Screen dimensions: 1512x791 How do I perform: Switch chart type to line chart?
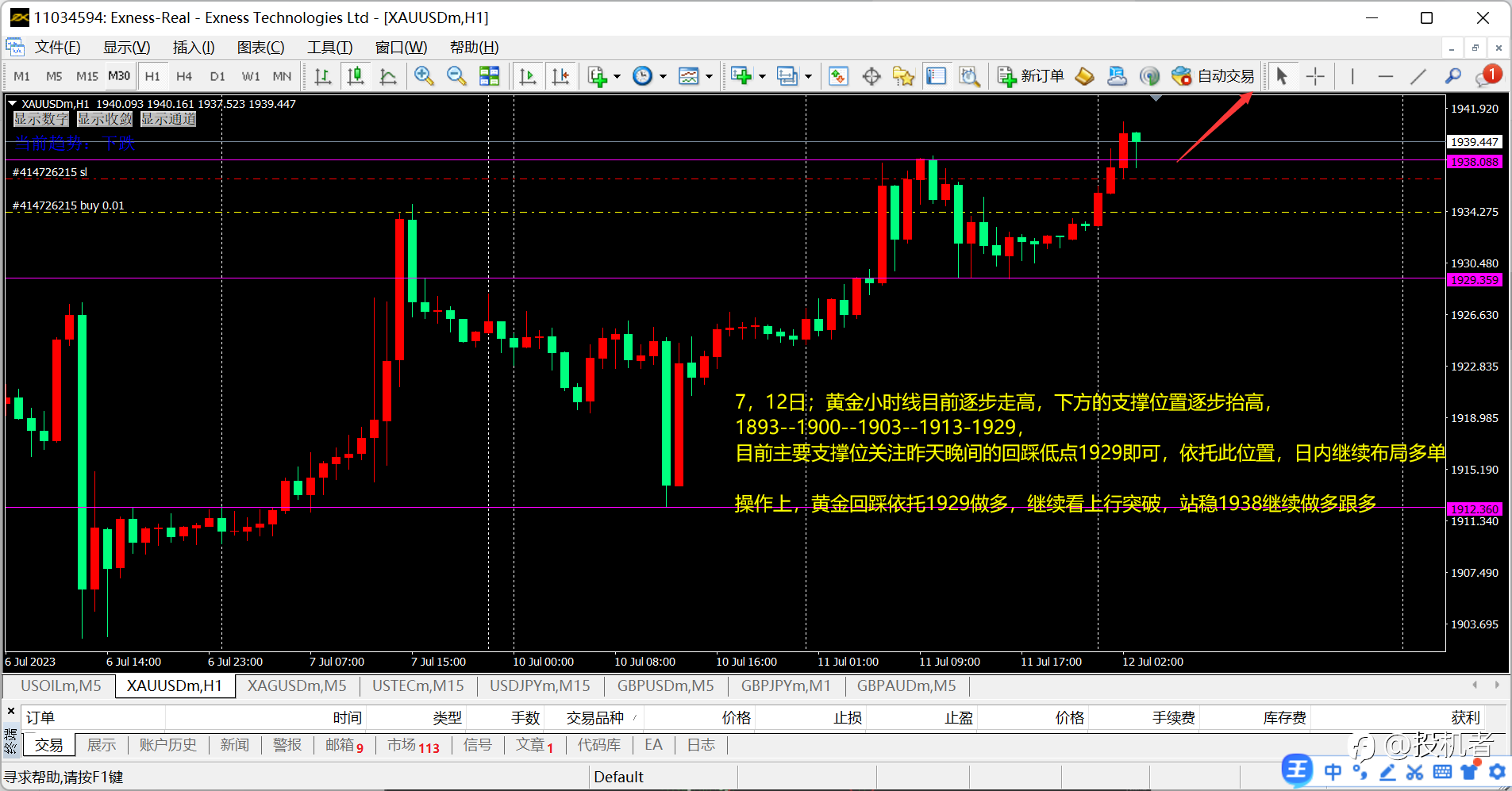coord(388,76)
